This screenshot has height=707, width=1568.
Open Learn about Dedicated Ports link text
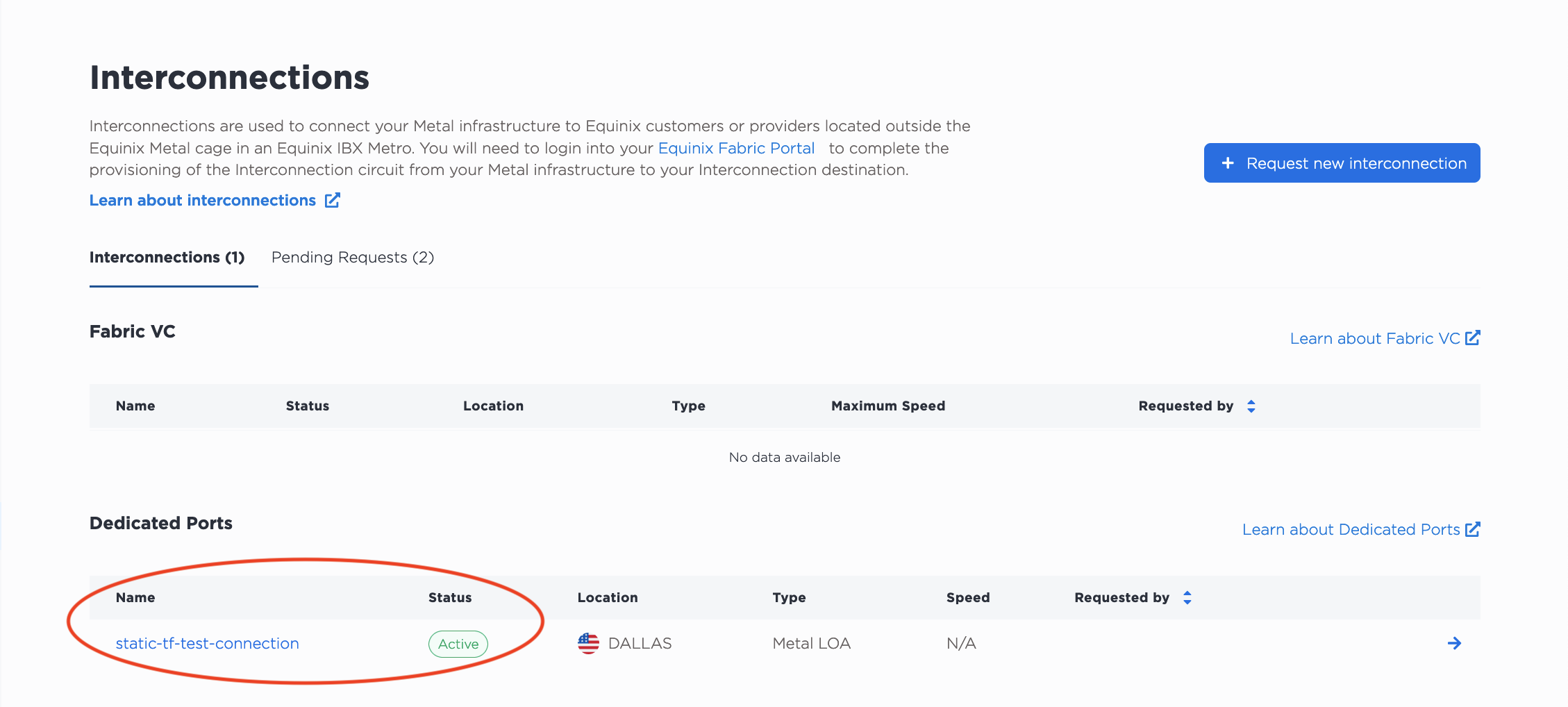(1351, 529)
